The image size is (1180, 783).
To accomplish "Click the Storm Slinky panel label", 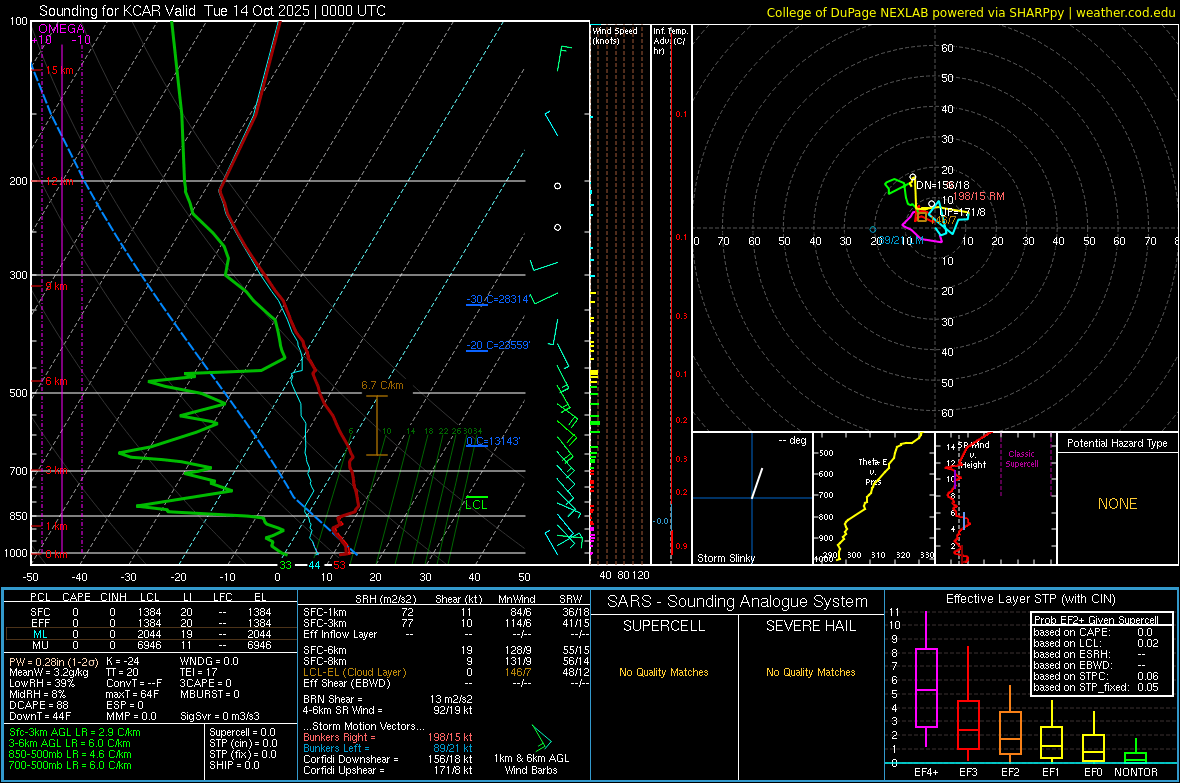I will coord(725,558).
